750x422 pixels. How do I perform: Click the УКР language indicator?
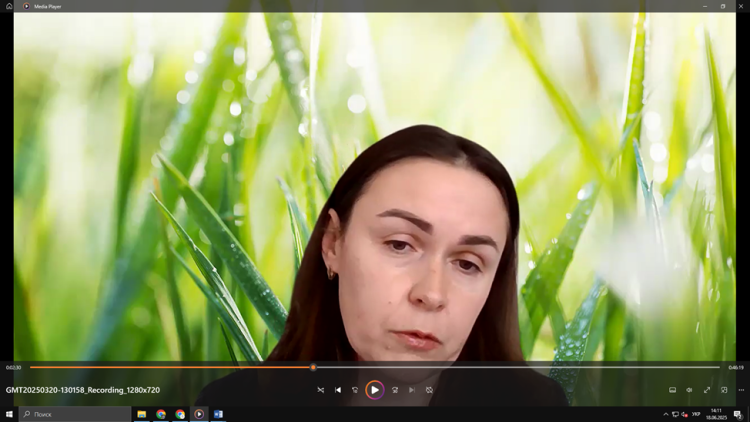click(696, 414)
